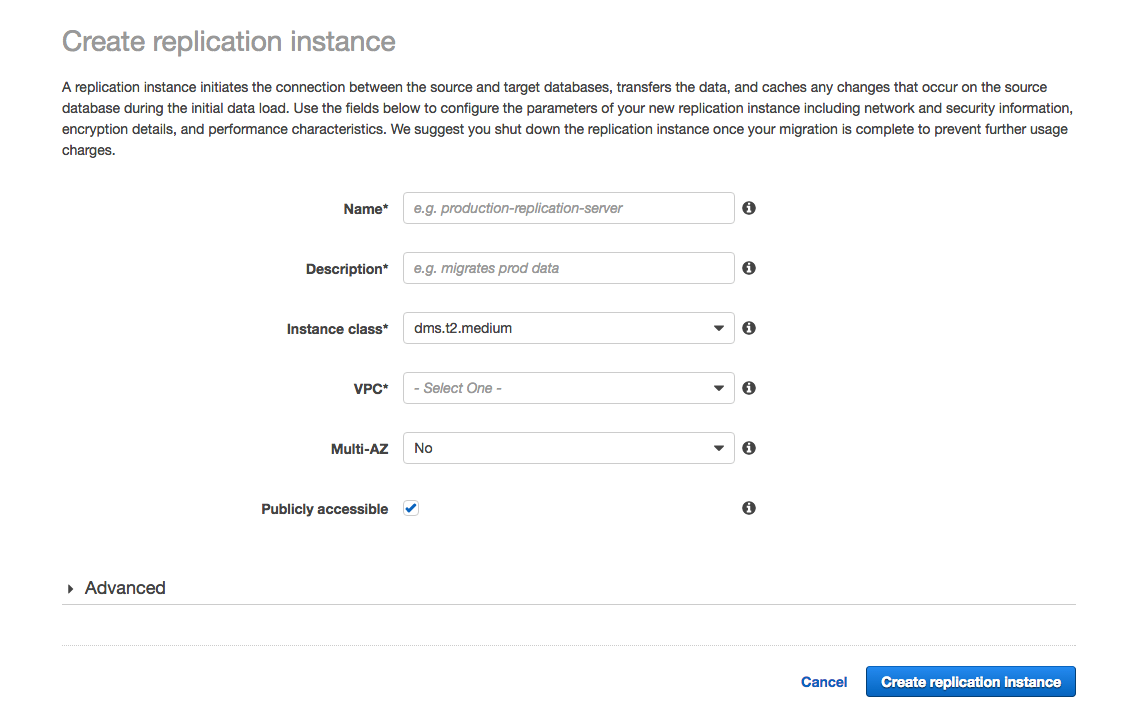Show the Multi-AZ info icon details
Viewport: 1139px width, 722px height.
748,448
